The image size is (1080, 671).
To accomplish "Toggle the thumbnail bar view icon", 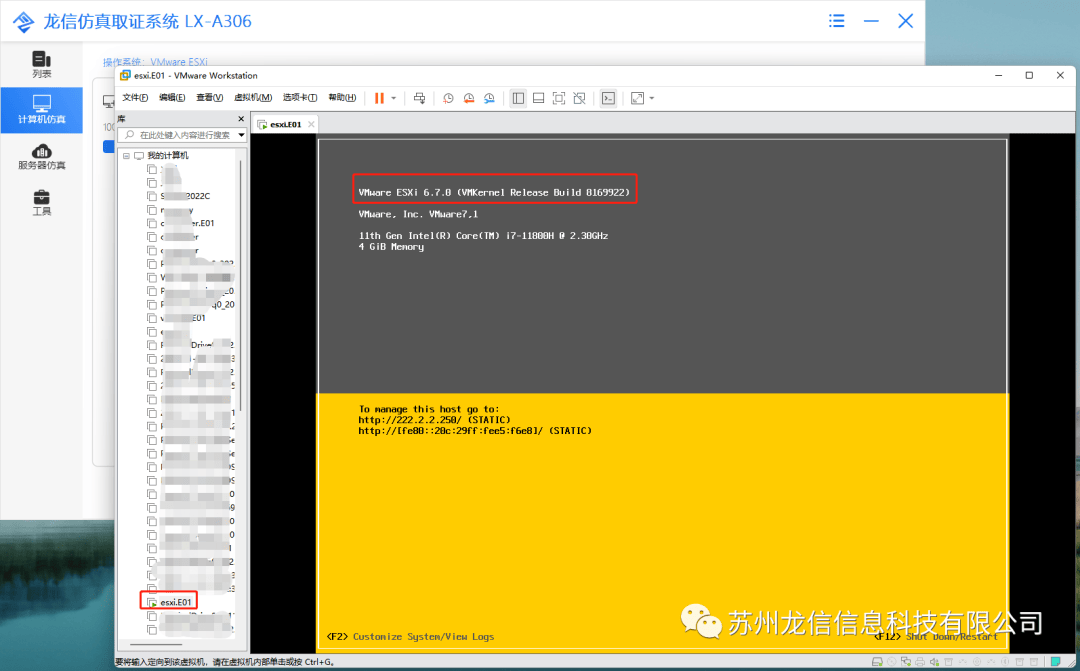I will 539,98.
